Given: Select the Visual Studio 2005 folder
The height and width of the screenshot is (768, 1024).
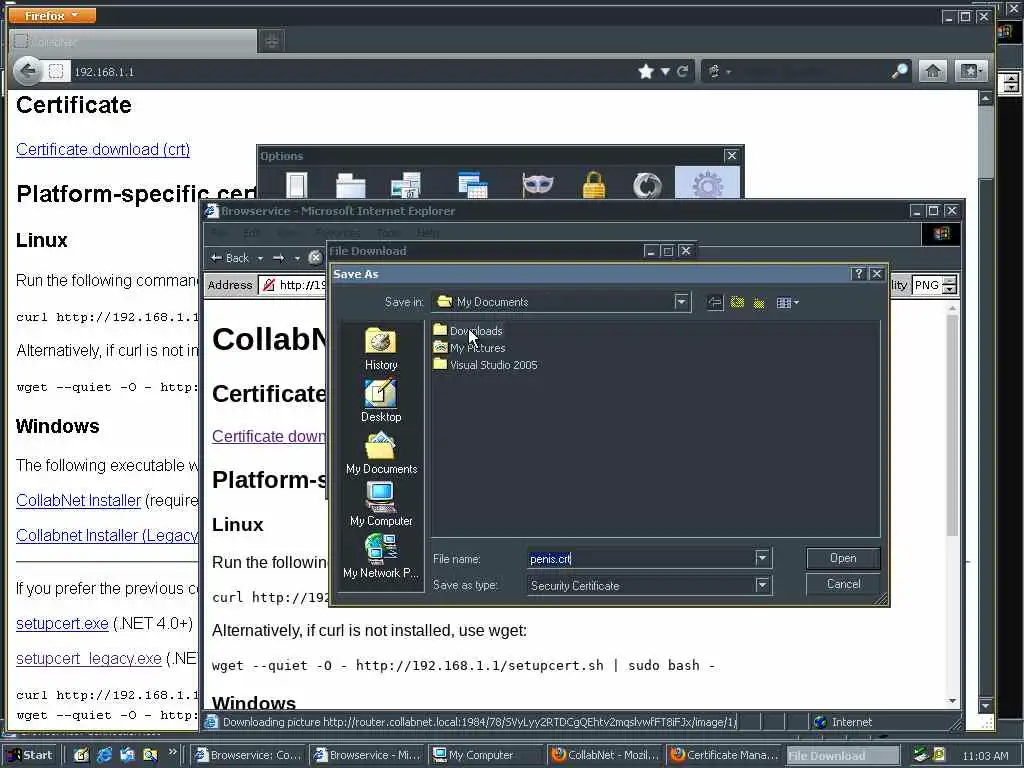Looking at the screenshot, I should pyautogui.click(x=485, y=364).
